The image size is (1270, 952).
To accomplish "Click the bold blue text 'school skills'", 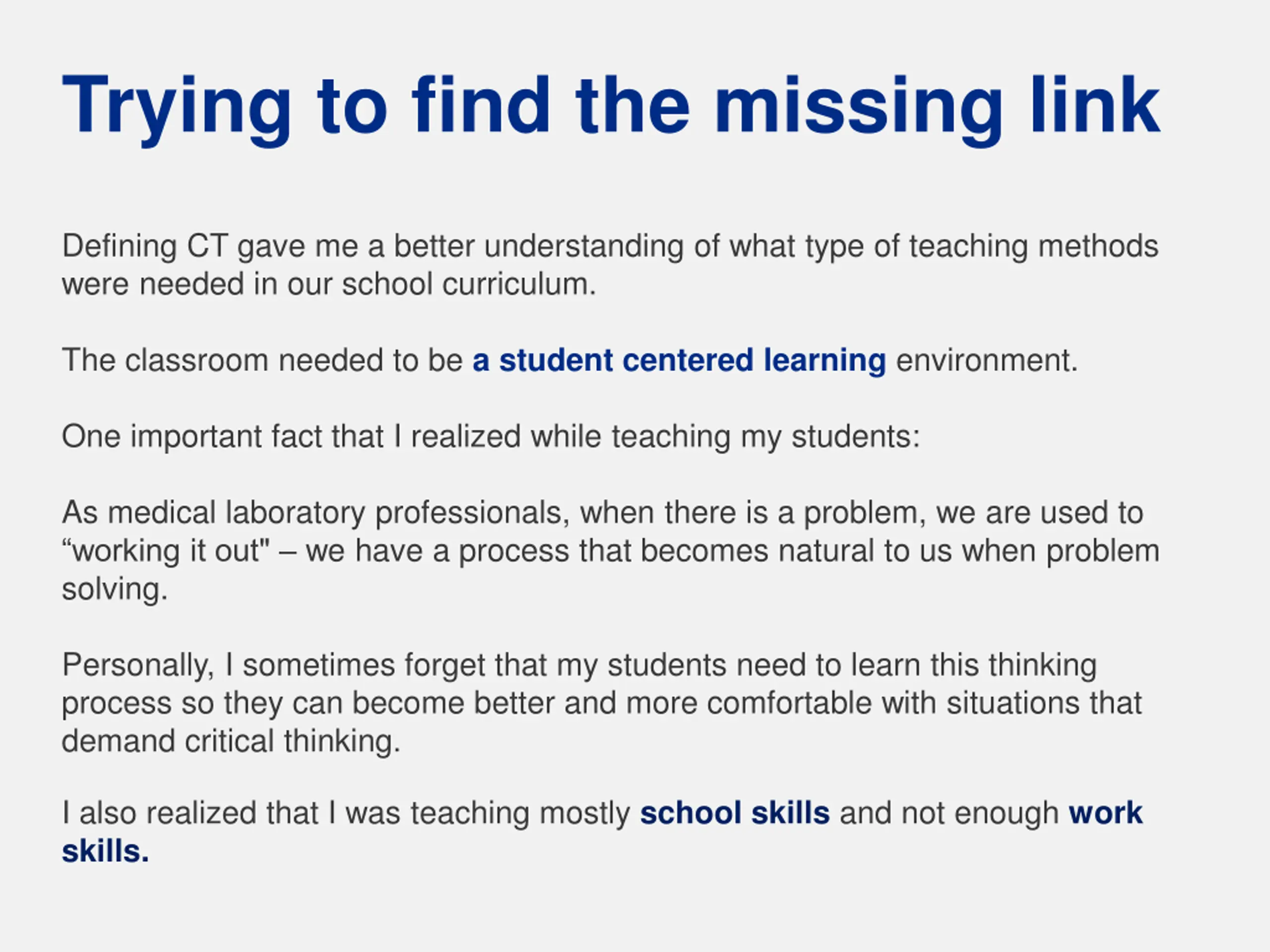I will pos(735,813).
